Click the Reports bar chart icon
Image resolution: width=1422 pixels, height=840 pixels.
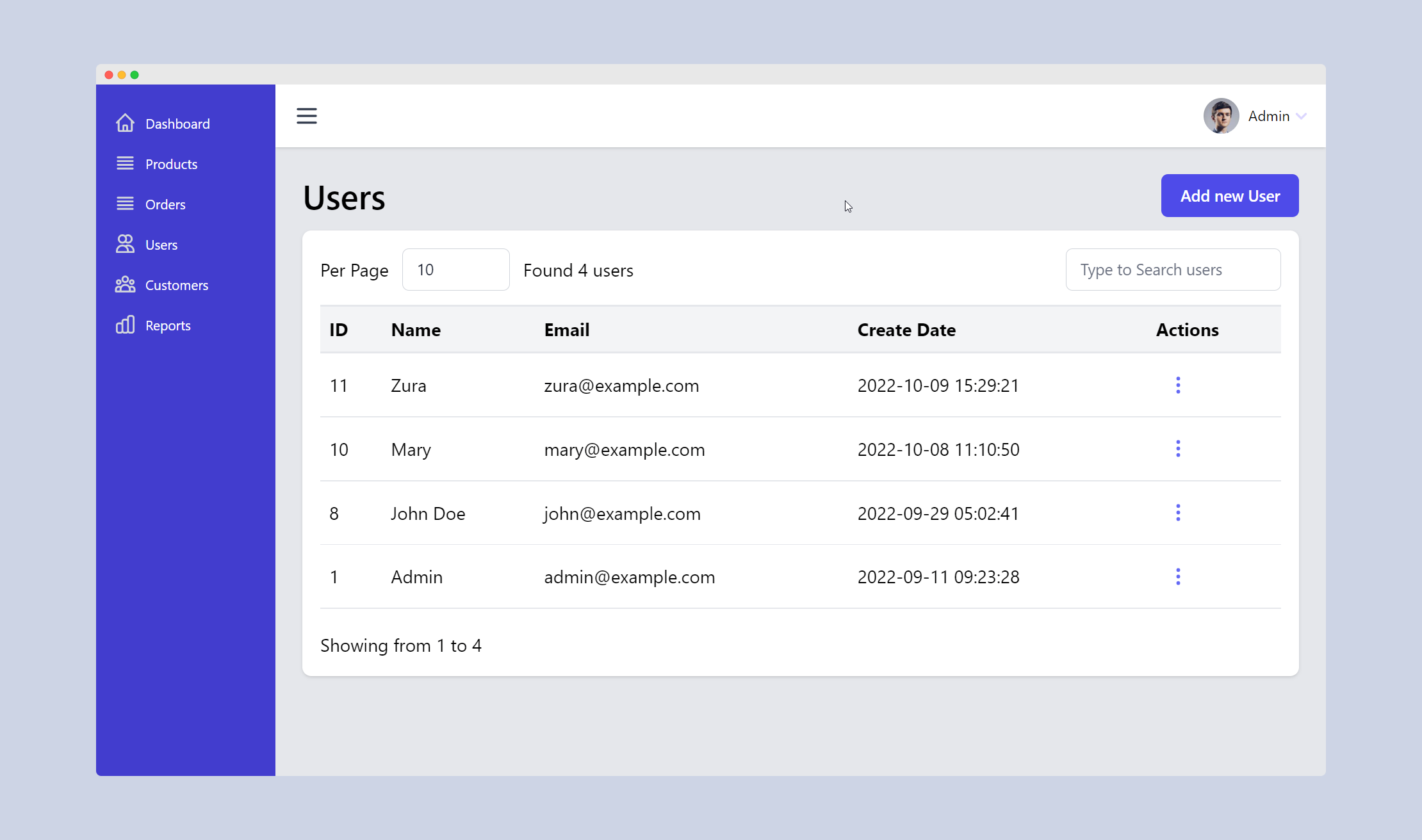[x=125, y=325]
